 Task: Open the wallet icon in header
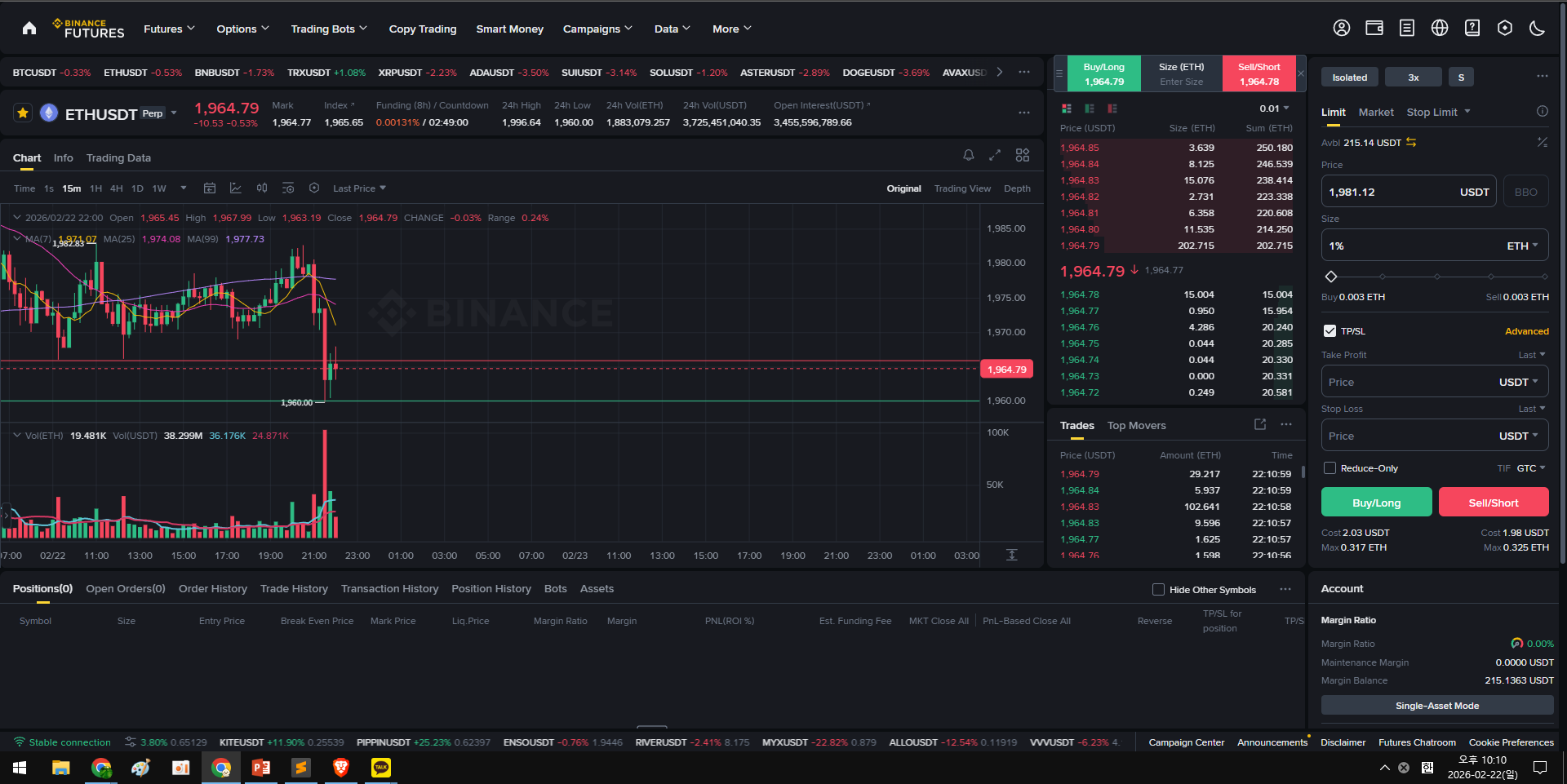pyautogui.click(x=1374, y=29)
